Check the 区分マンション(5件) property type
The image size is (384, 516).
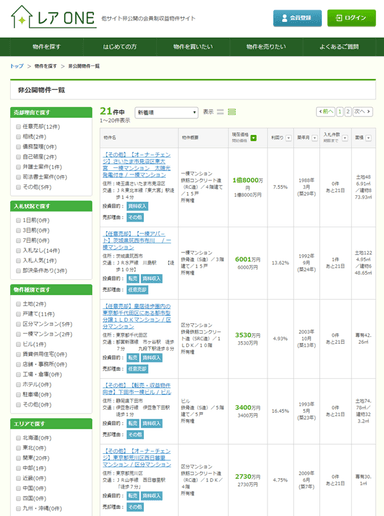pyautogui.click(x=18, y=324)
